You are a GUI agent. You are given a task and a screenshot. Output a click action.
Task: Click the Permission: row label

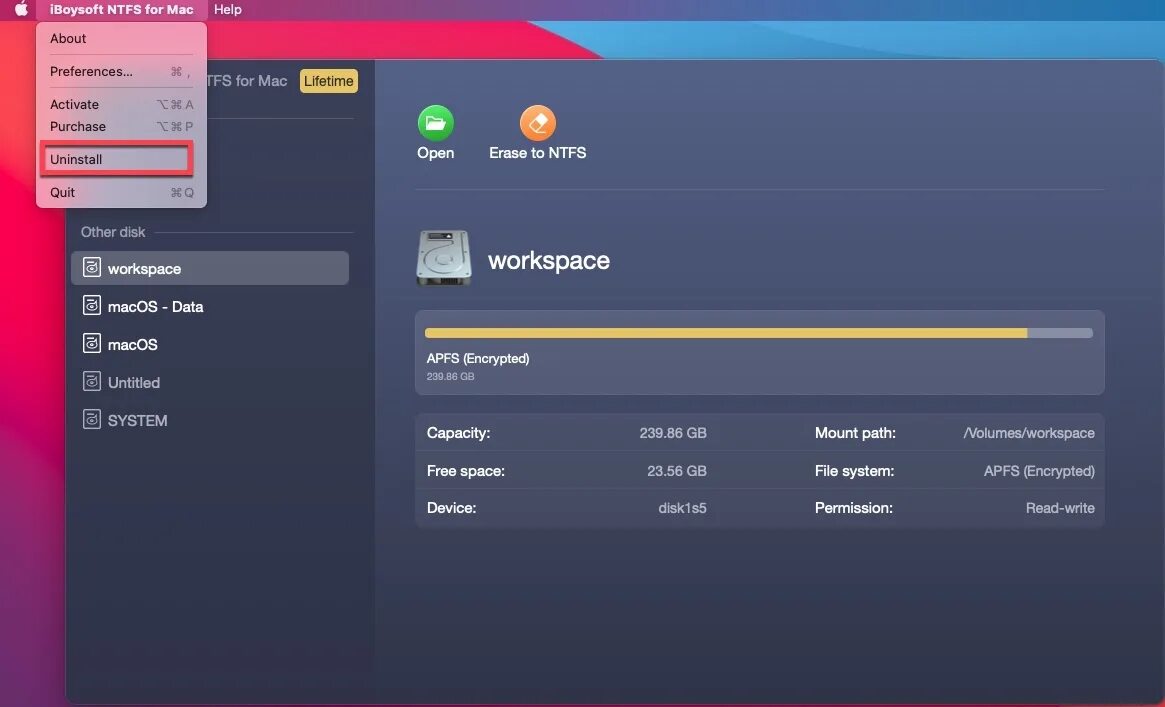[854, 508]
